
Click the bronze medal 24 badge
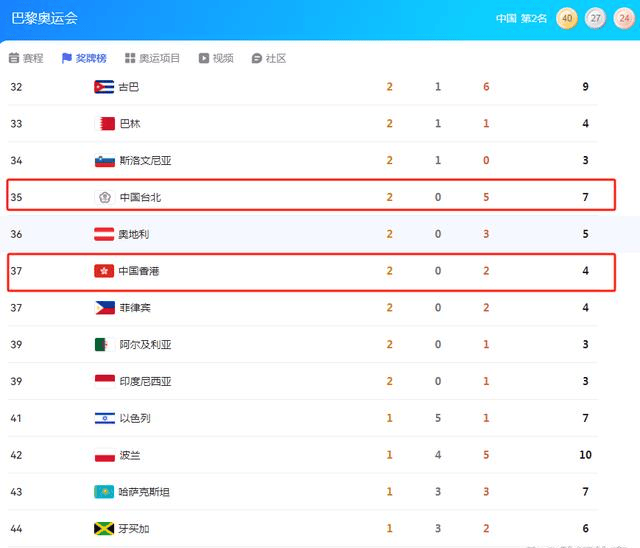[x=624, y=18]
